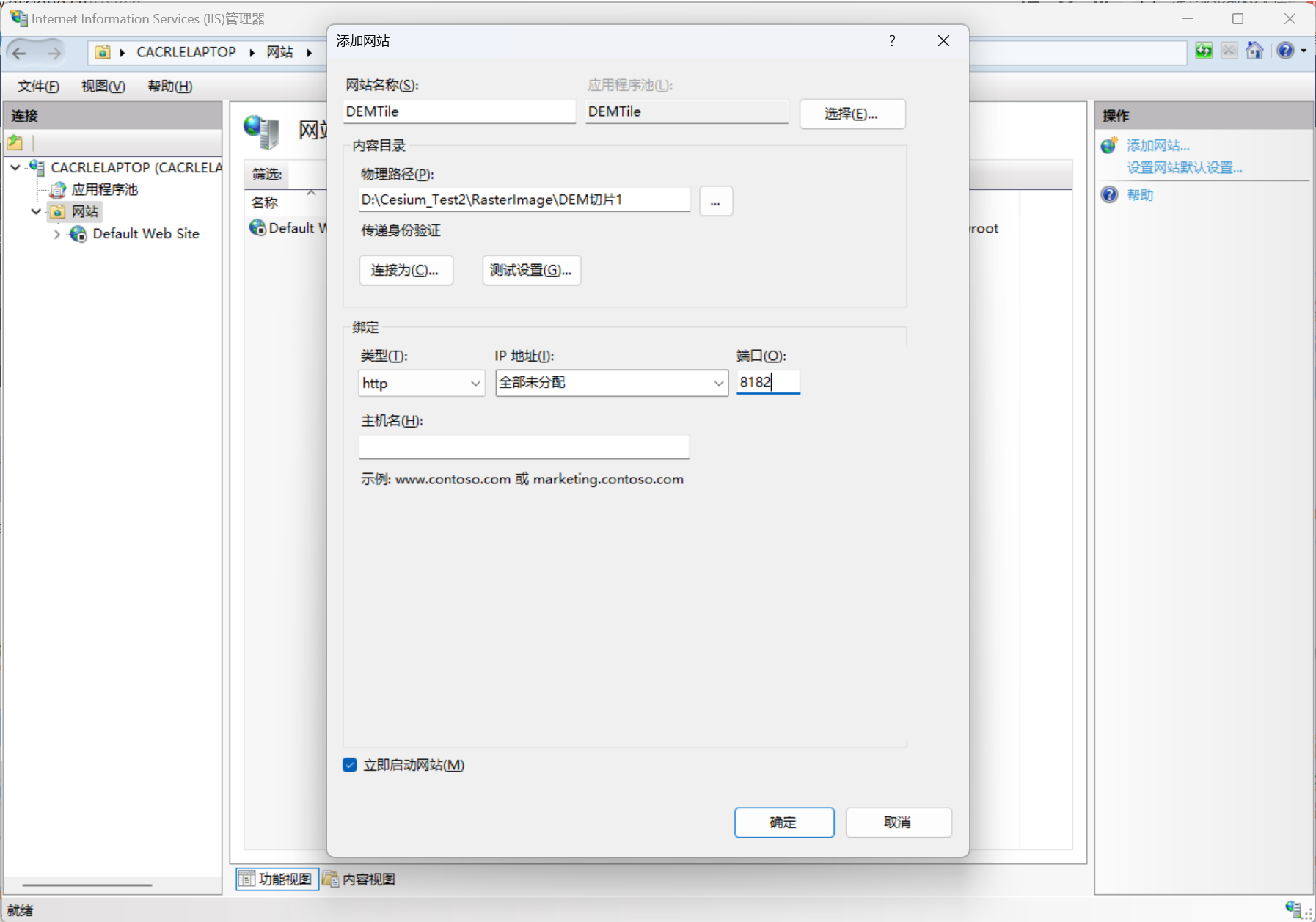Click the 测试设置(G)... button
This screenshot has width=1316, height=922.
531,270
